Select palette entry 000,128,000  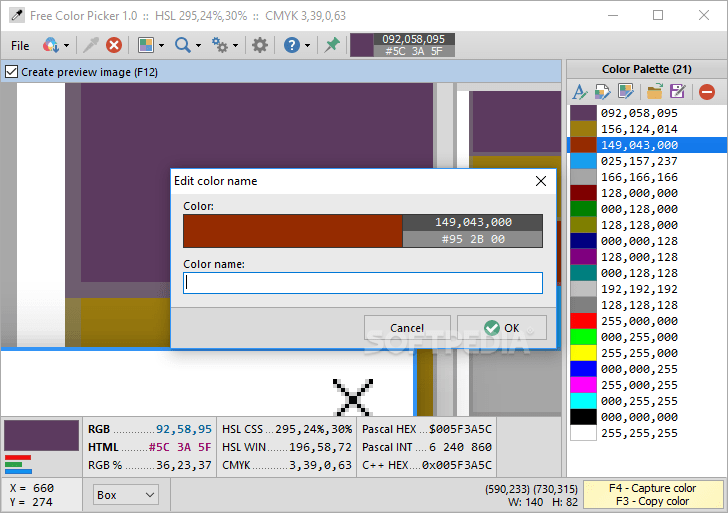point(648,209)
